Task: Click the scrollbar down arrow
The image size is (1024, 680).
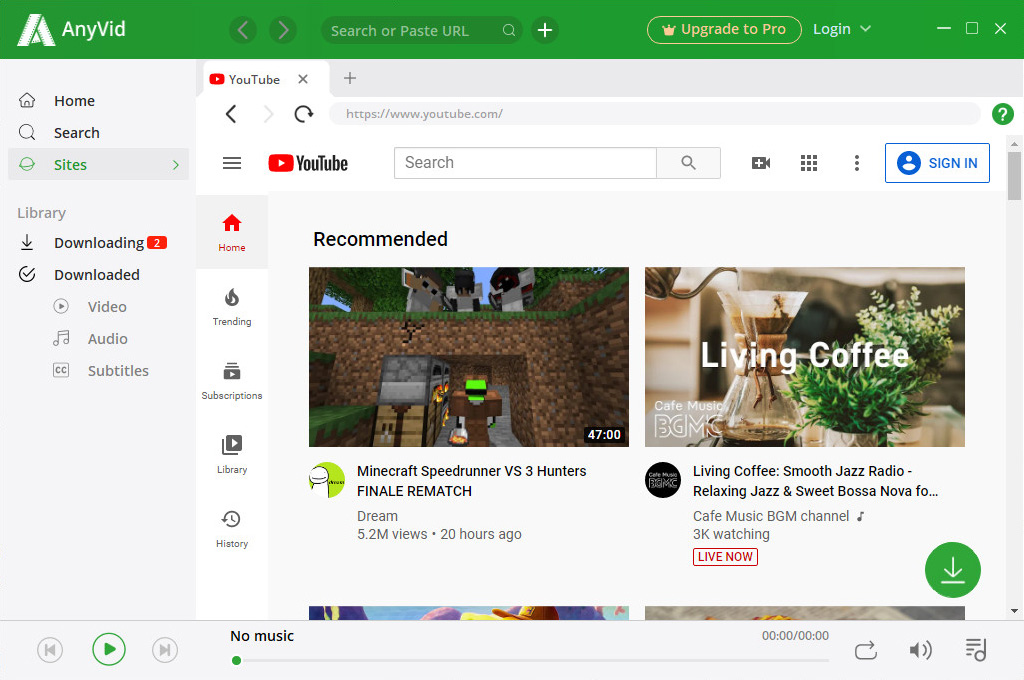Action: pos(1014,611)
